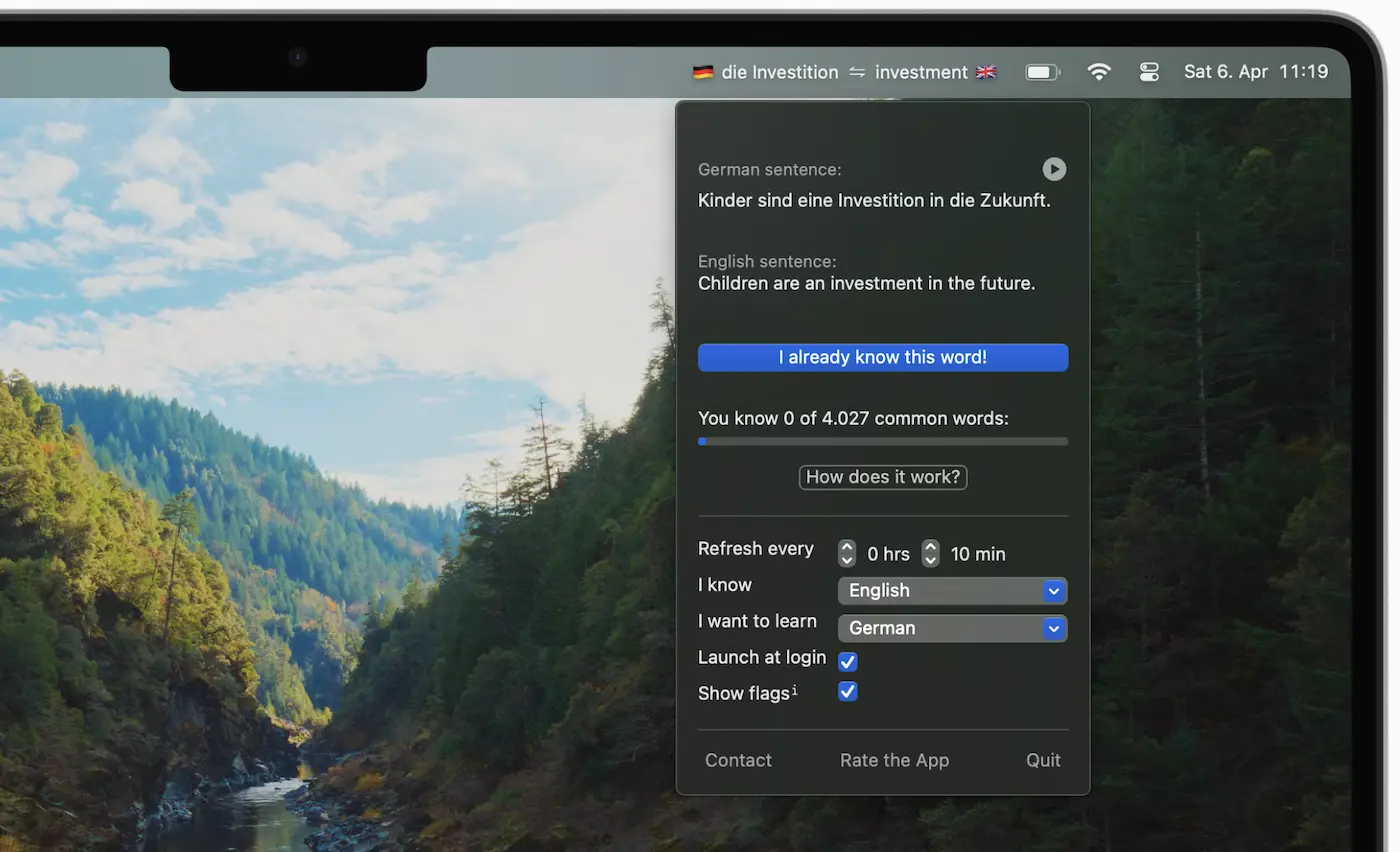The image size is (1400, 852).
Task: Adjust the refresh hours stepper
Action: 847,553
